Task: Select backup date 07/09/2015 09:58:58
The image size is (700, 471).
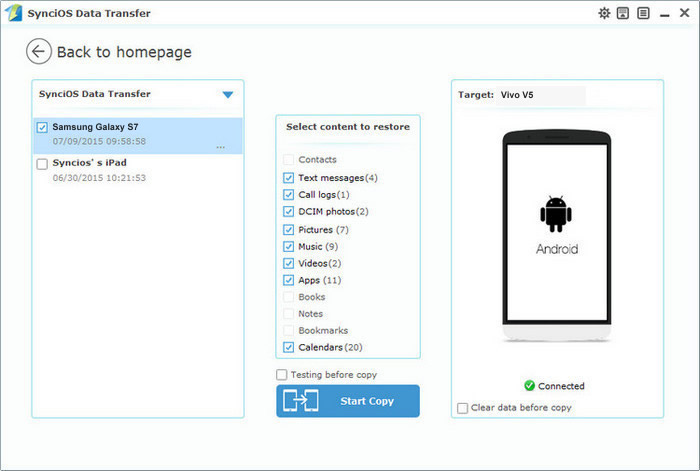Action: click(x=99, y=142)
